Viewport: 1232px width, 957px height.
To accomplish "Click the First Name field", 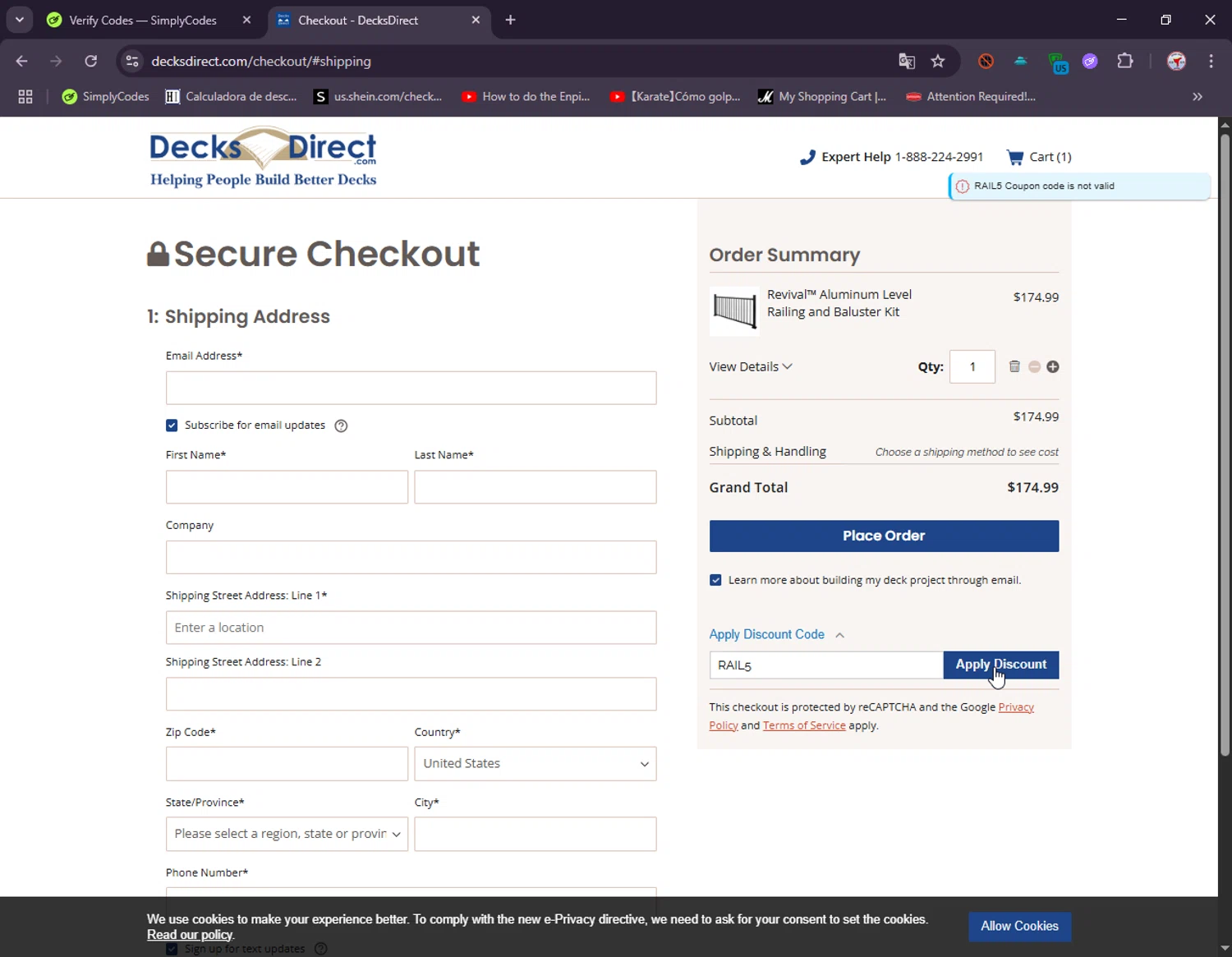I will [x=287, y=487].
